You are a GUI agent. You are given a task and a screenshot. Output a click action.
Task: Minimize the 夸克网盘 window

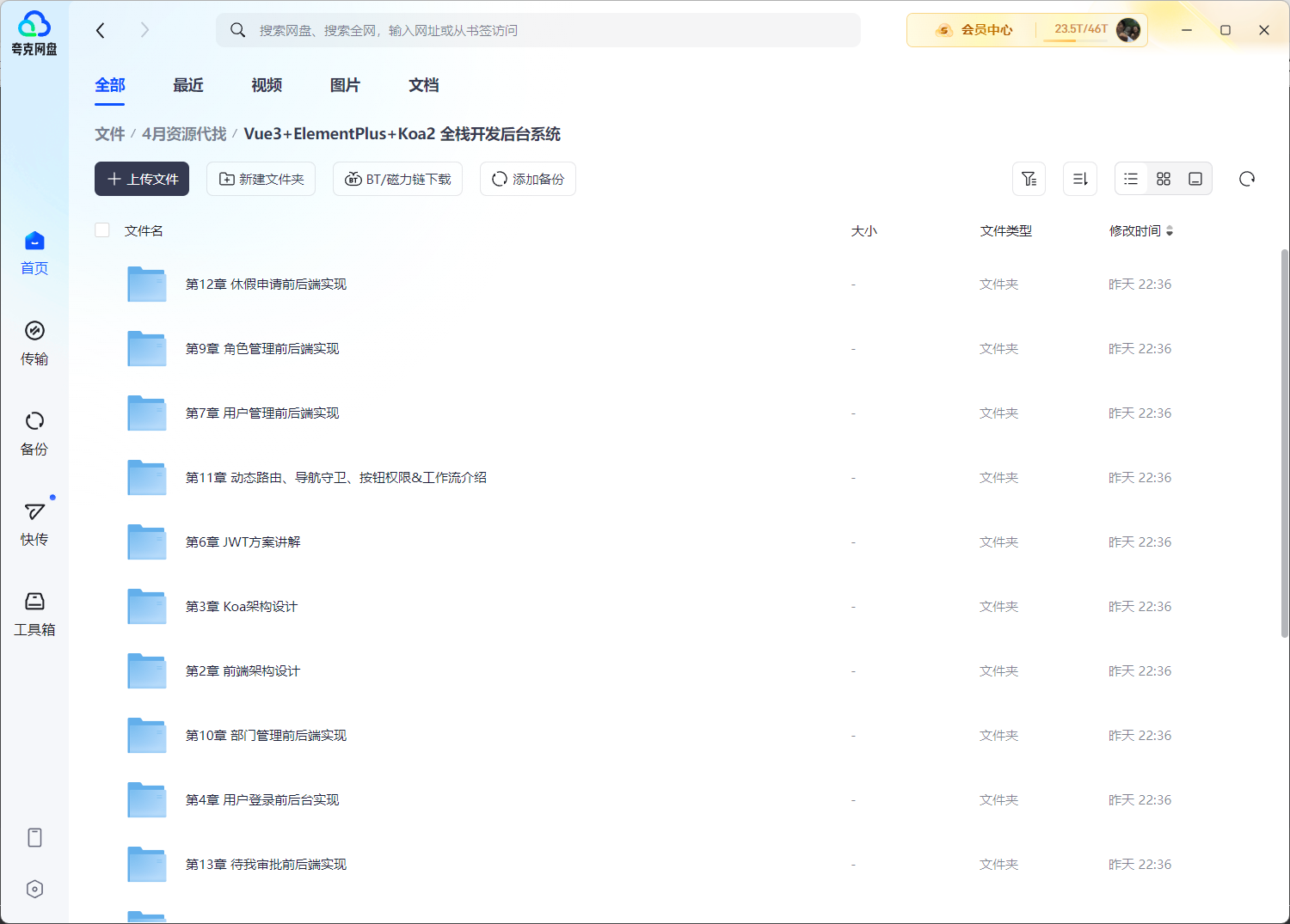point(1187,30)
